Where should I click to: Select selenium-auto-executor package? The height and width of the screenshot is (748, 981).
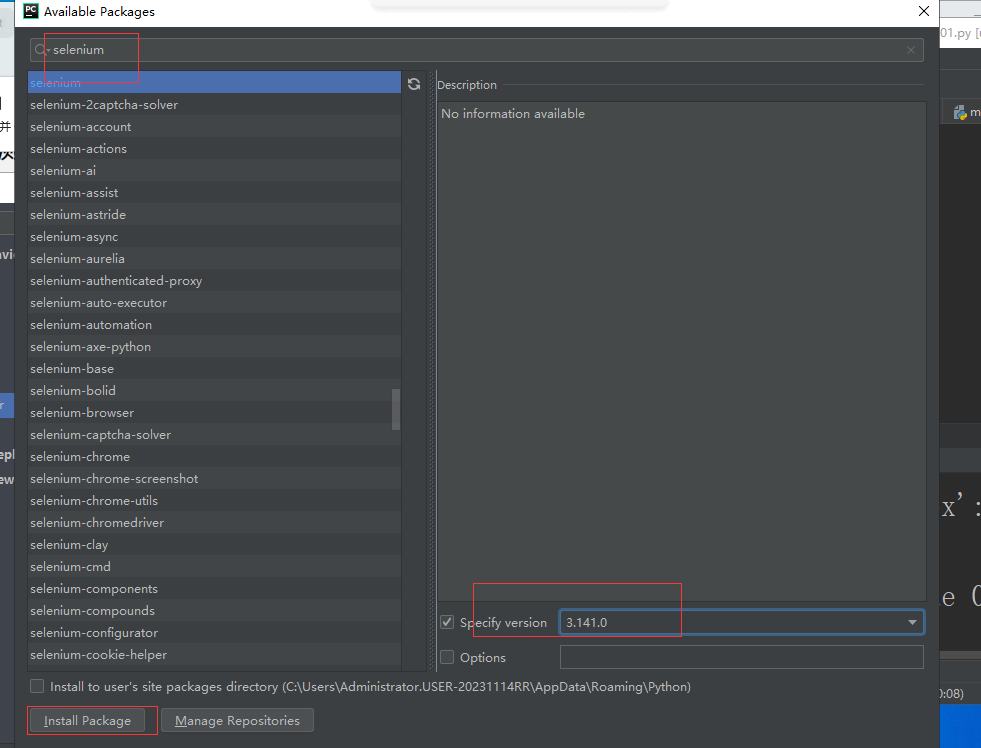[x=214, y=302]
